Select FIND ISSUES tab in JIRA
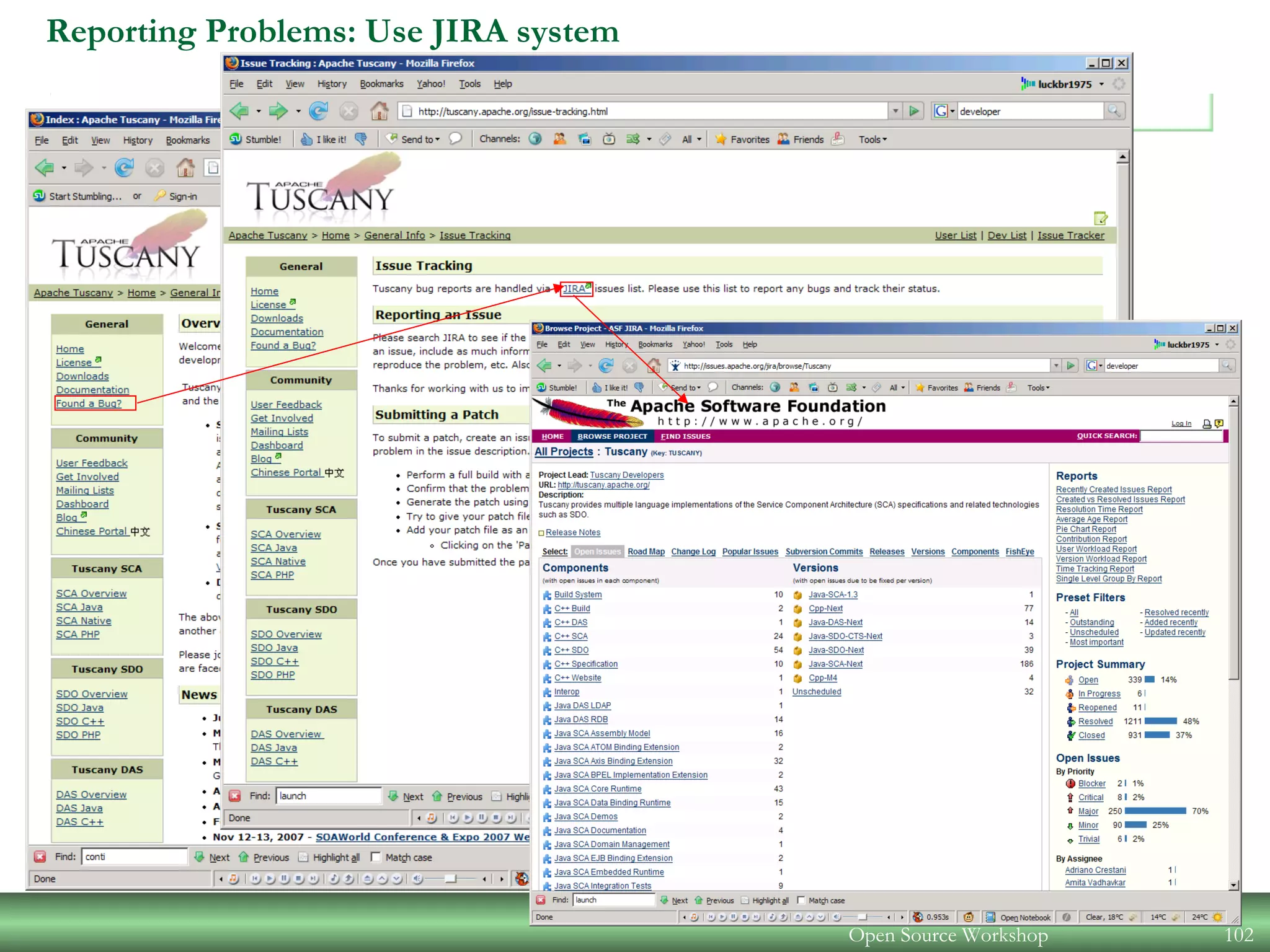Image resolution: width=1270 pixels, height=952 pixels. (x=685, y=436)
